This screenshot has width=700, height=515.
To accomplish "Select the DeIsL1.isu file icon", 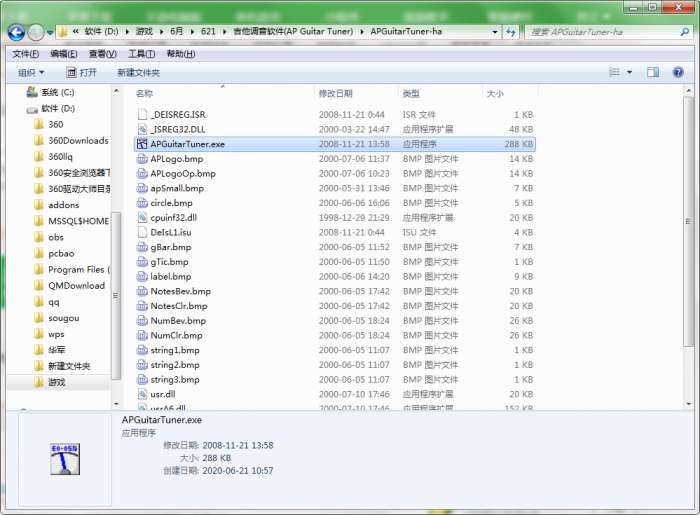I will click(x=142, y=232).
